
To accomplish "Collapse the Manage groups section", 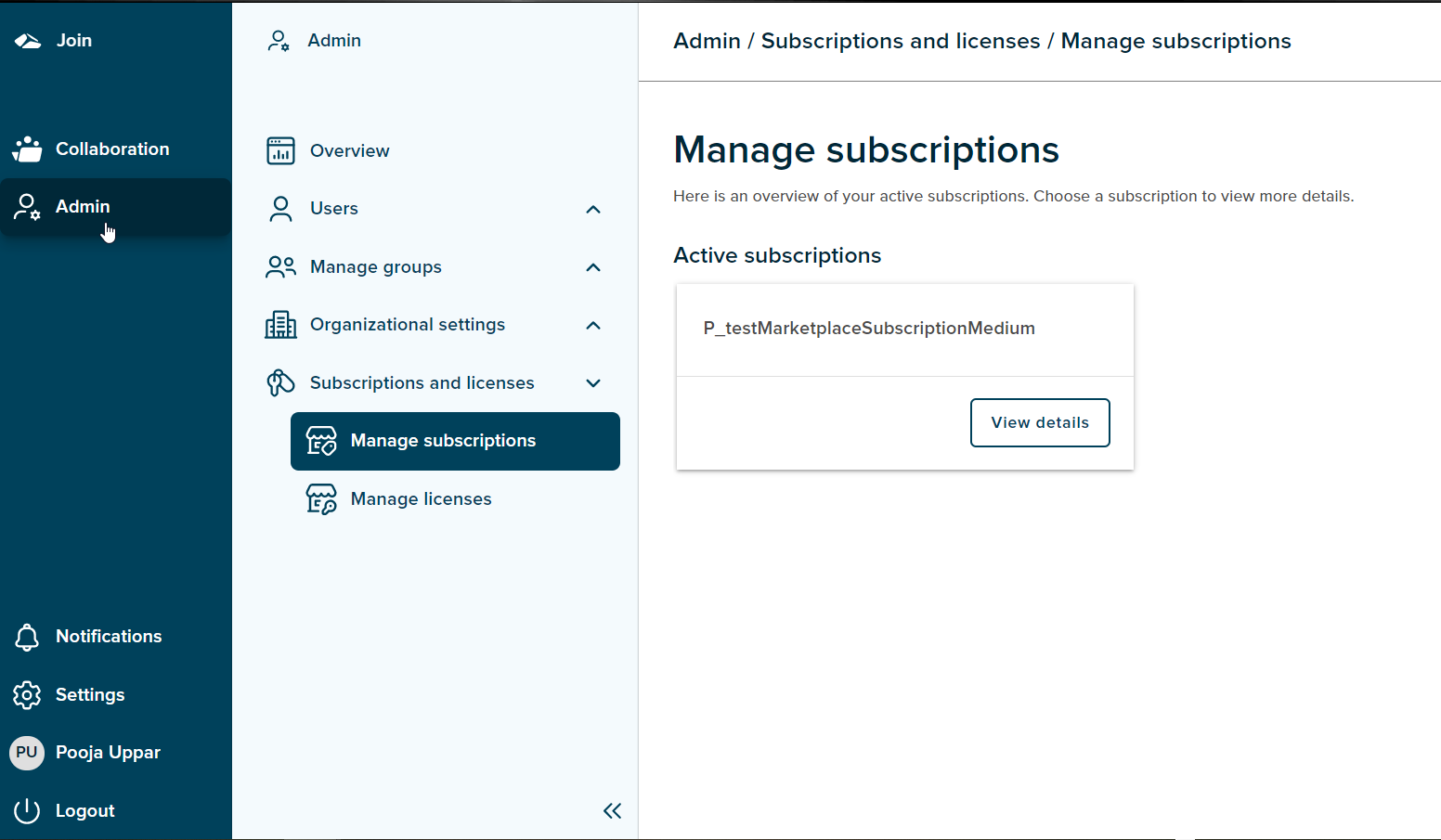I will [x=593, y=267].
